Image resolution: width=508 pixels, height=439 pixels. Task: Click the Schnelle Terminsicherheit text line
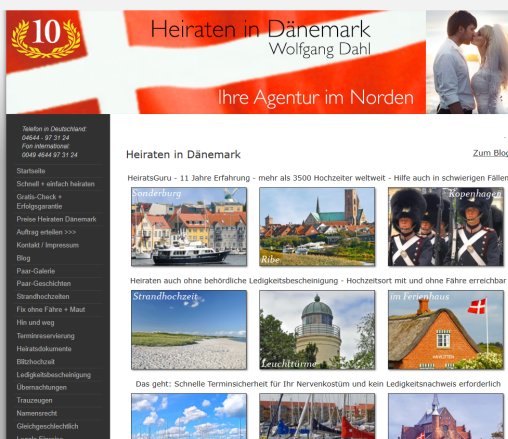(318, 384)
